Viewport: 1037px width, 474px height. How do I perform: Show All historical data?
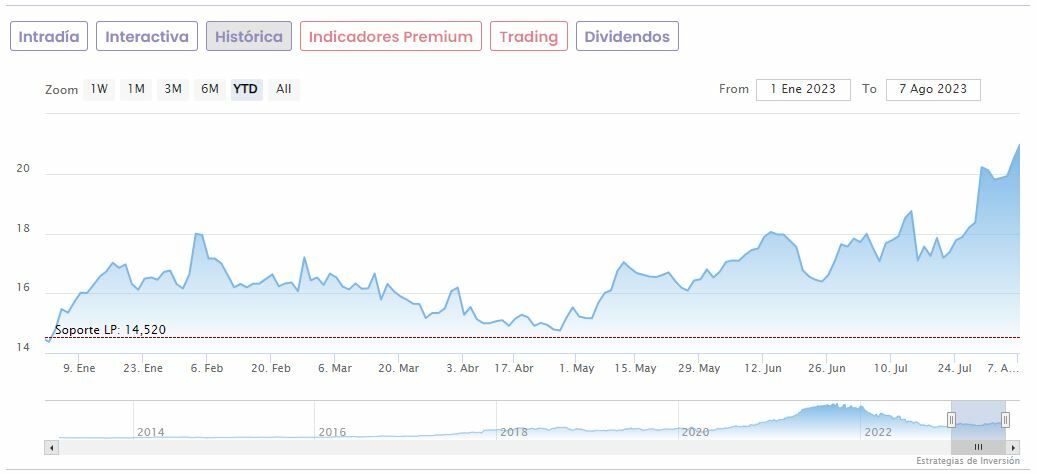(283, 89)
